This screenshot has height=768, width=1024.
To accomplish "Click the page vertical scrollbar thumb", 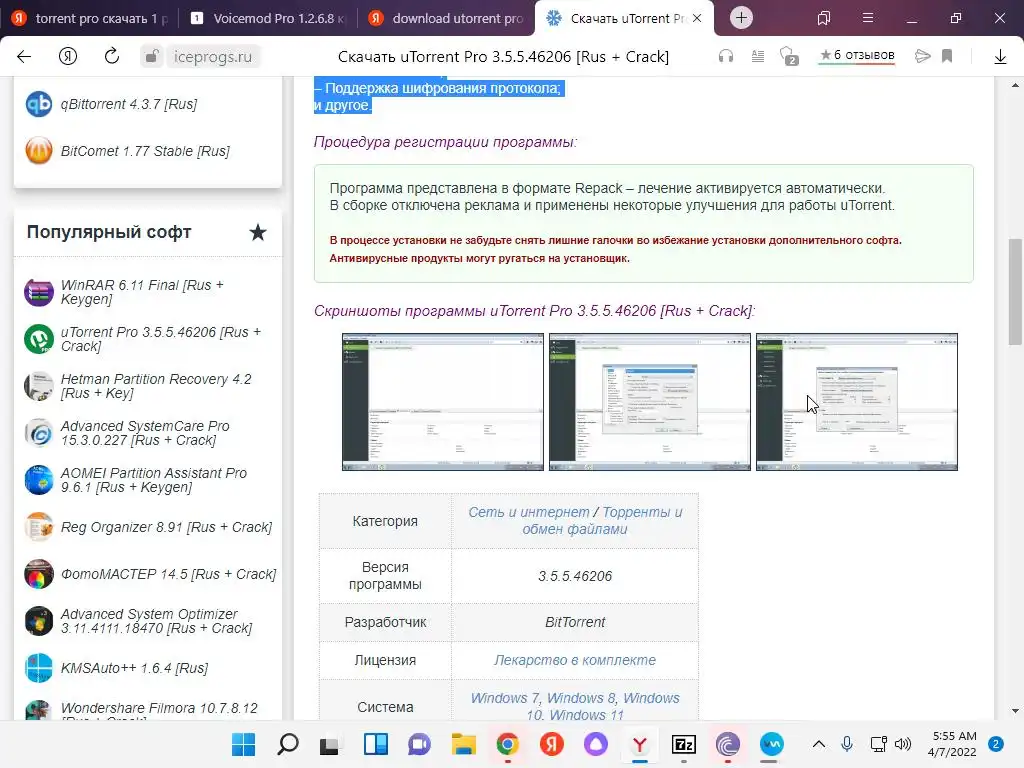I will (1015, 292).
